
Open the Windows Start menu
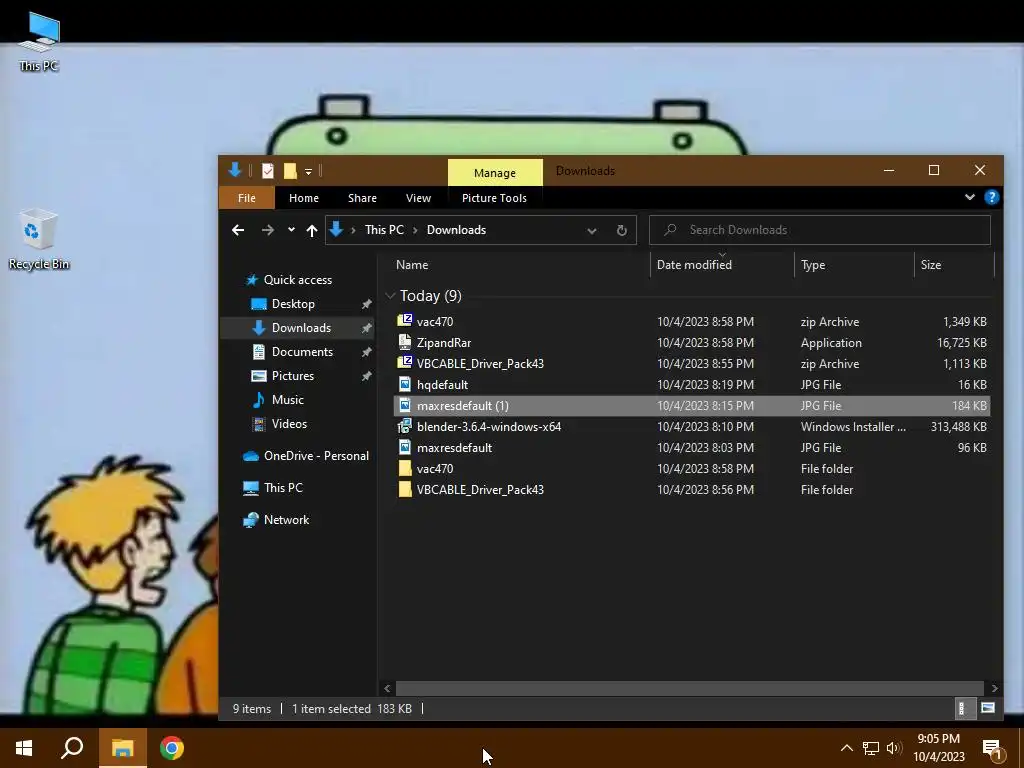click(x=24, y=748)
